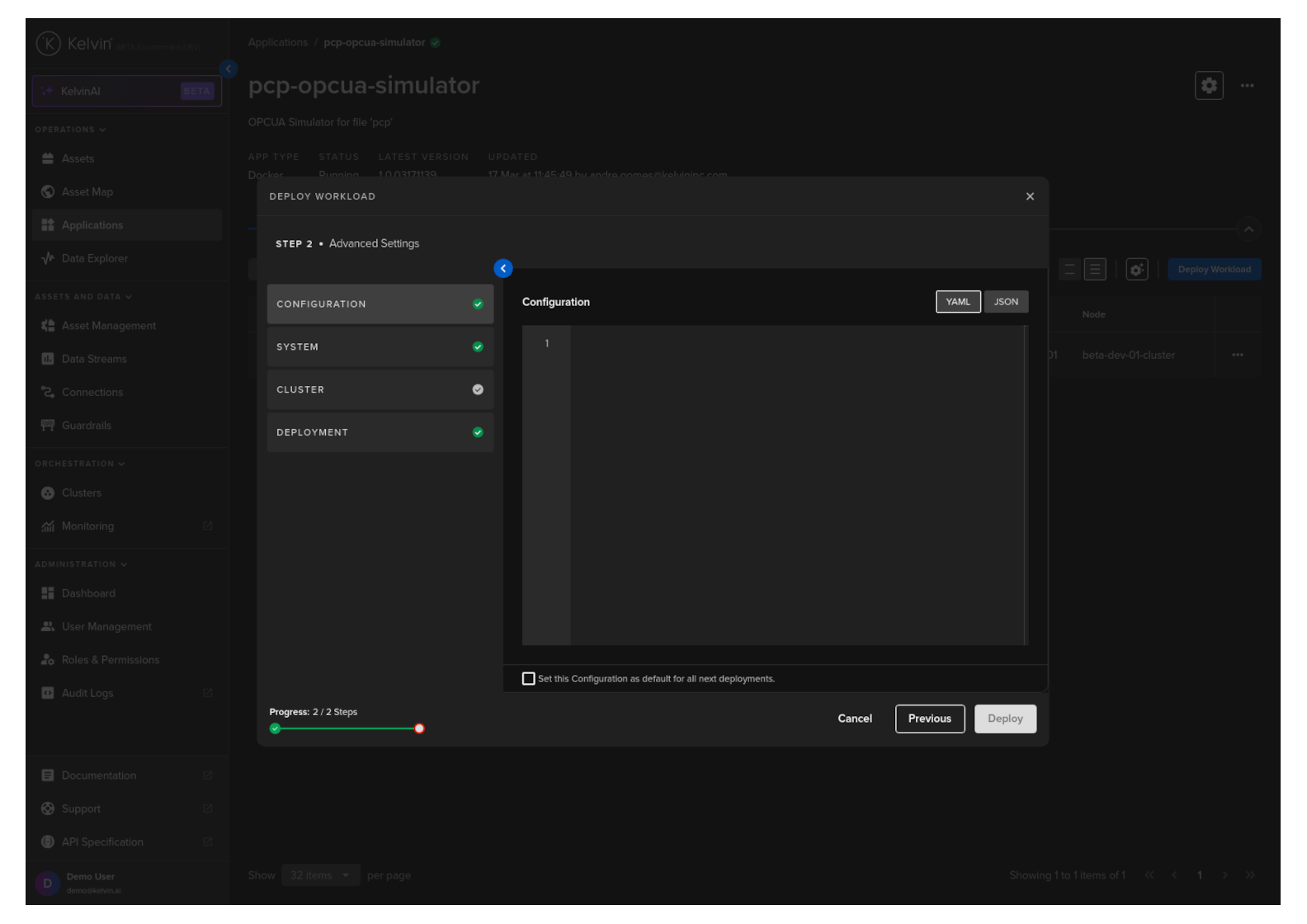Enable set Configuration as default checkbox
The width and height of the screenshot is (1307, 924).
pos(529,679)
